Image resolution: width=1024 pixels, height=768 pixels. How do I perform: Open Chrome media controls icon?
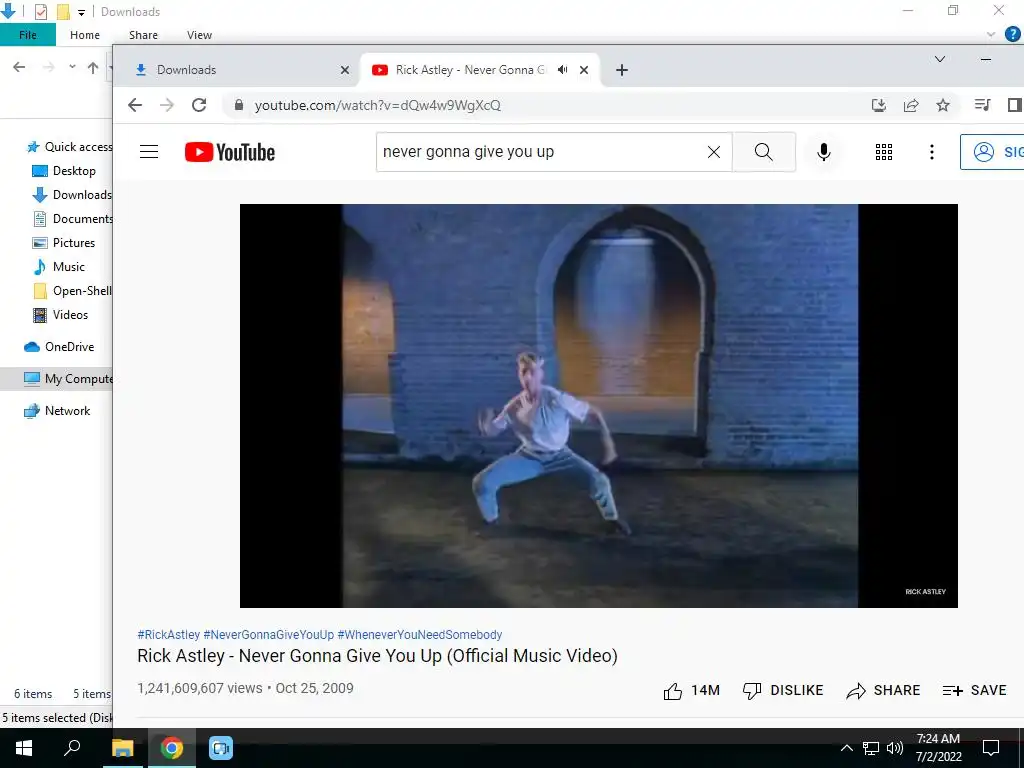[x=982, y=105]
